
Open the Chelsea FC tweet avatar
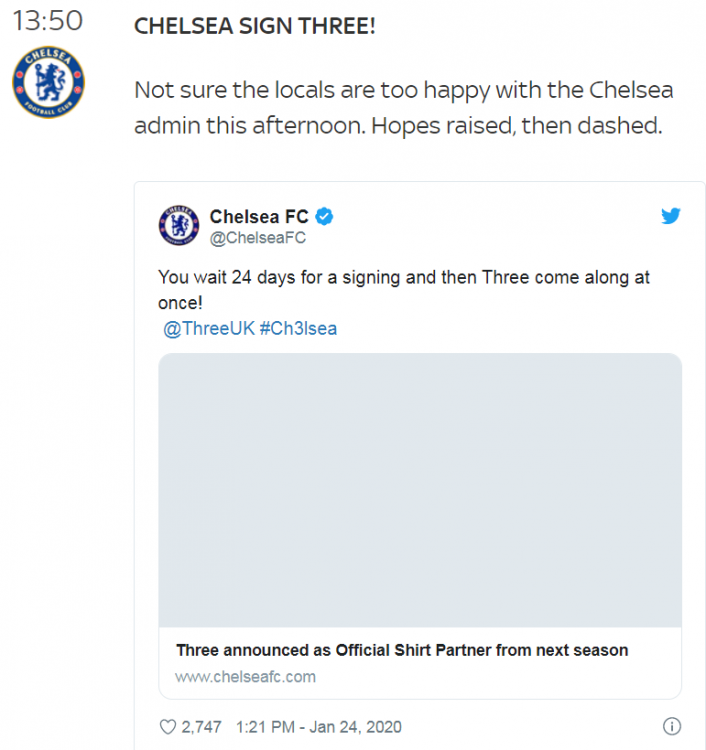[x=179, y=225]
